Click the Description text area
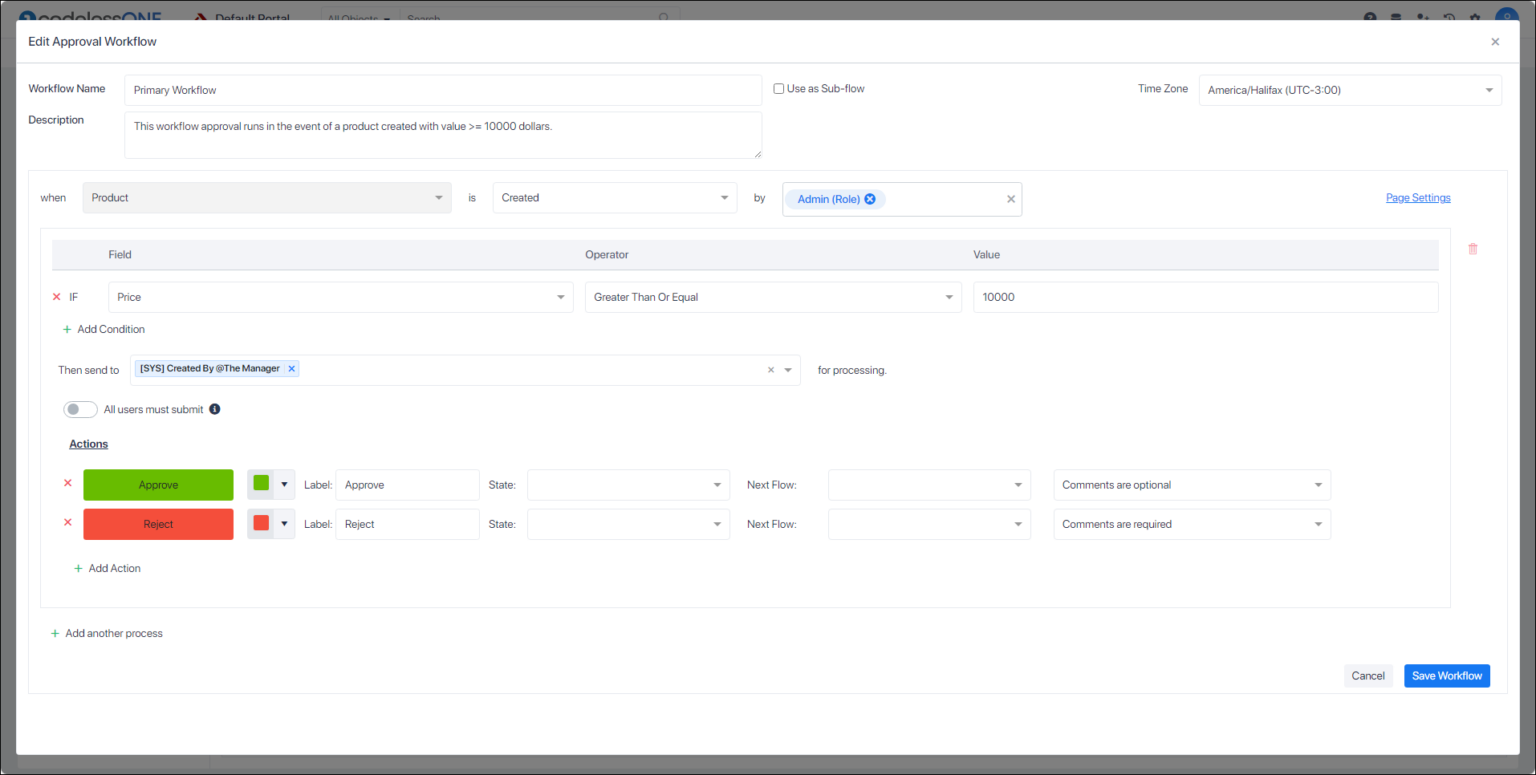Screen dimensions: 1536x775 (x=443, y=135)
